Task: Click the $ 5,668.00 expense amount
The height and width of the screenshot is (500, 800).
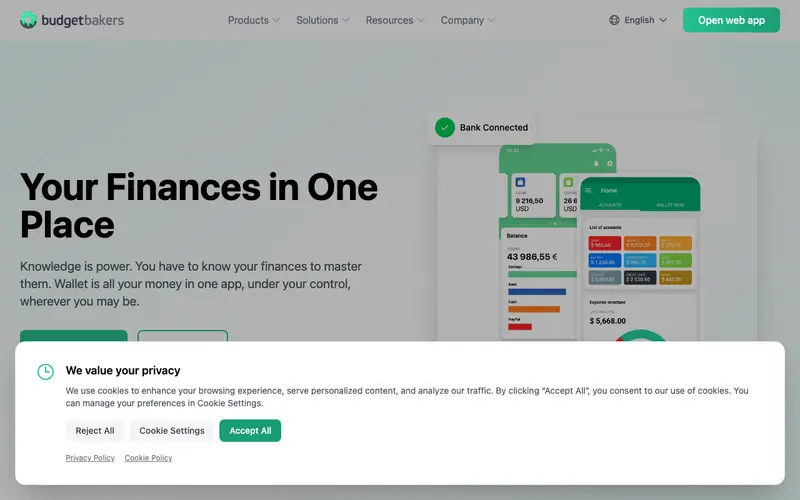Action: pos(607,321)
